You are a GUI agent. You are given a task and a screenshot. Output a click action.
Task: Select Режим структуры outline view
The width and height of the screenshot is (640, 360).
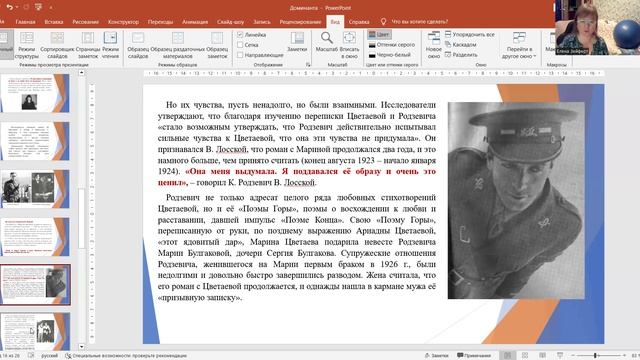click(x=27, y=45)
